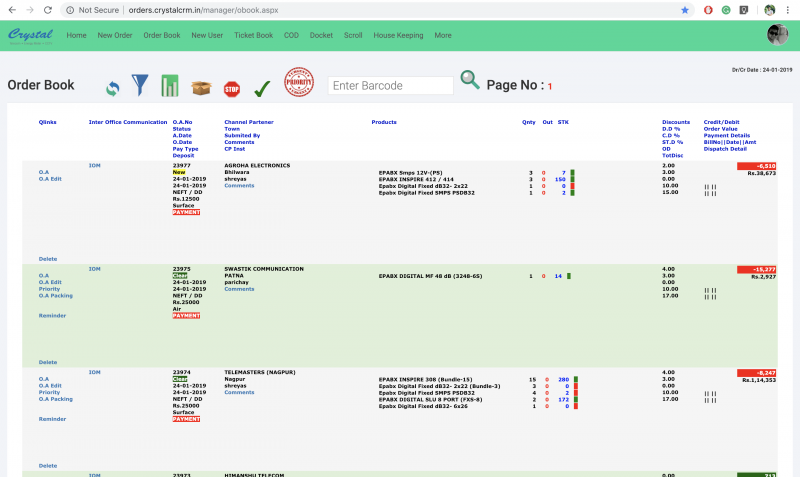Click the Crystal logo
800x477 pixels.
pyautogui.click(x=30, y=35)
